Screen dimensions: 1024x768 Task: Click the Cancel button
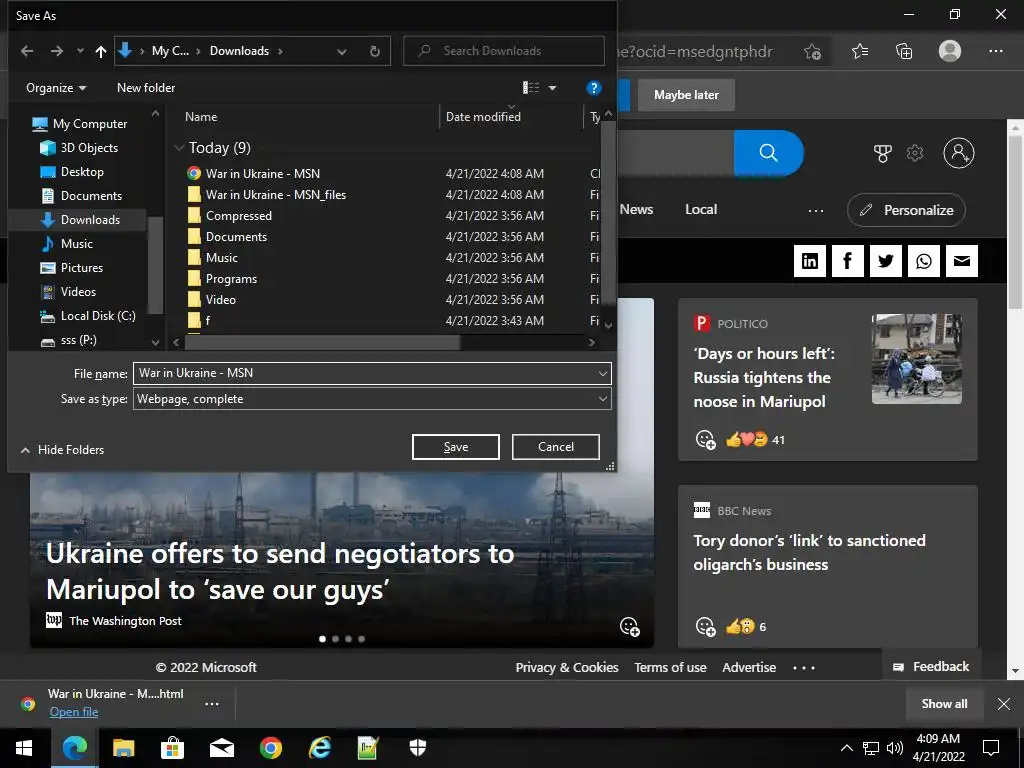556,447
